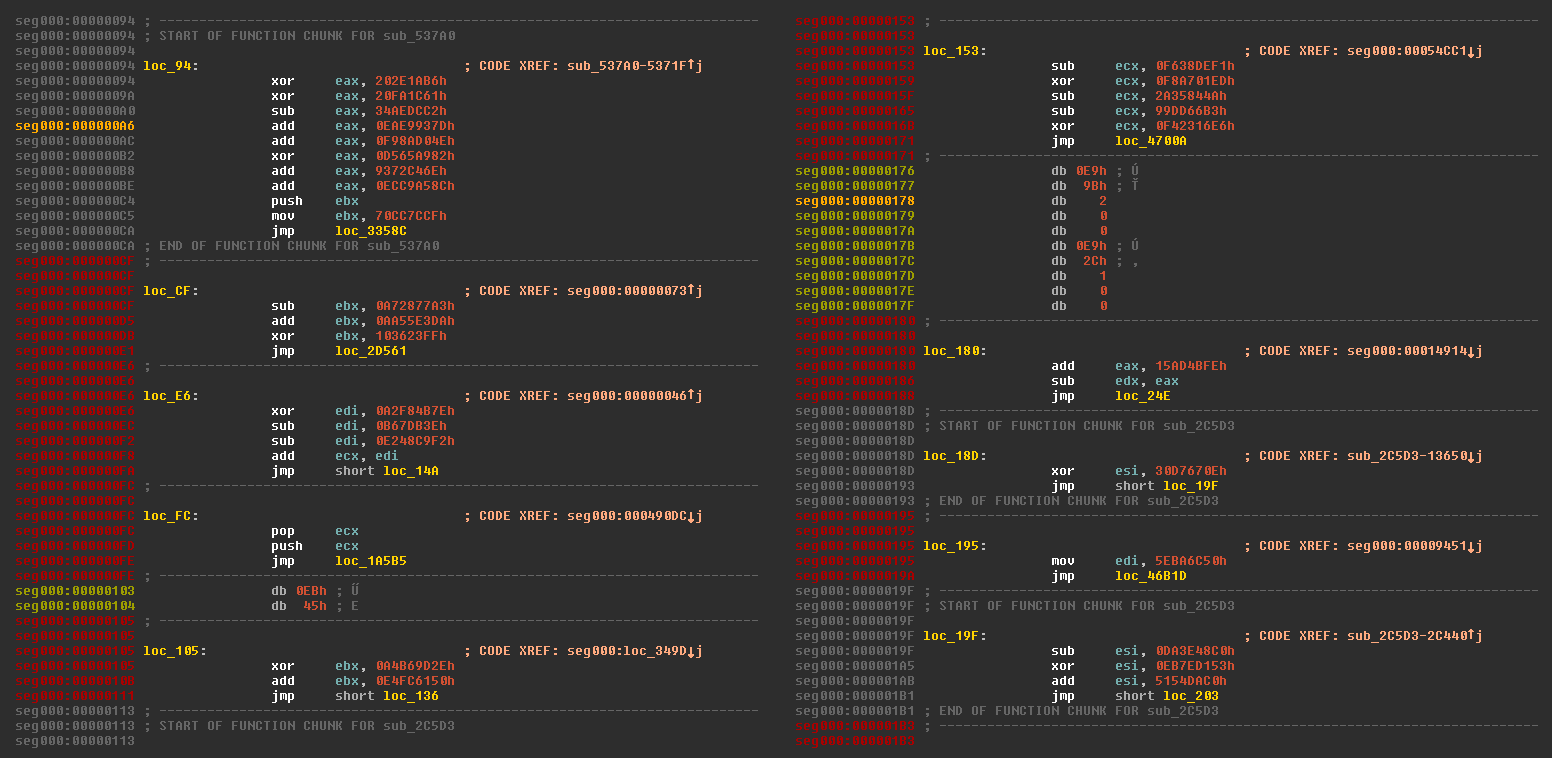Click highlighted address seg000:000000A6
The image size is (1552, 758).
75,126
